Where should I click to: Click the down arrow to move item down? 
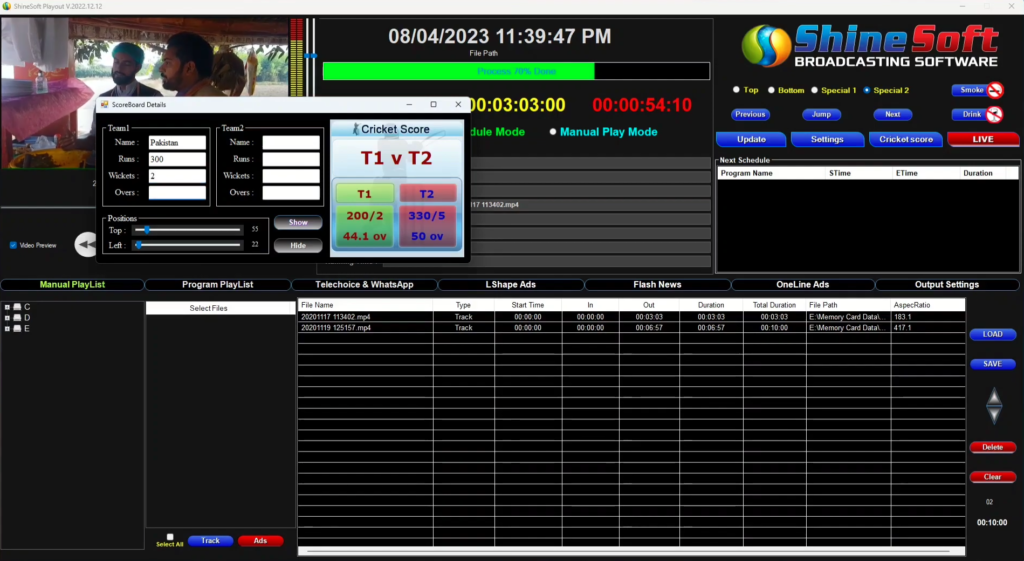(993, 416)
